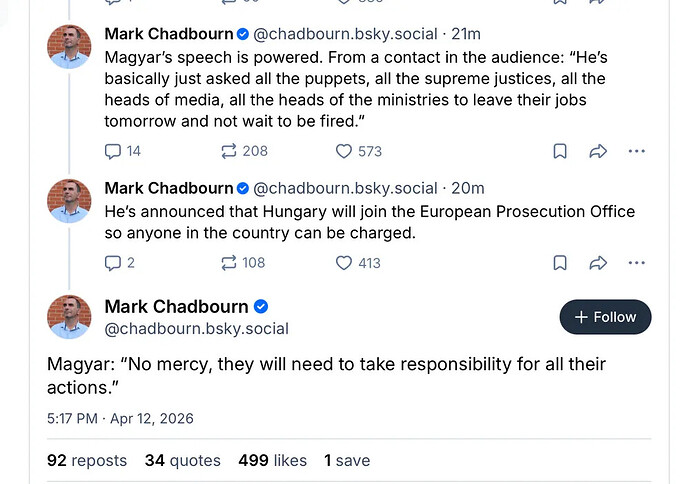Like the post with 573 likes
Viewport: 690px width, 484px height.
point(344,151)
